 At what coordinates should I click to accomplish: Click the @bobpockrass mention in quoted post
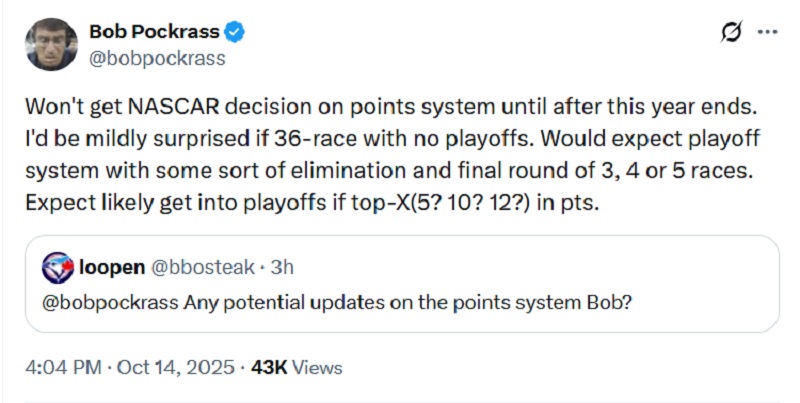tap(111, 302)
